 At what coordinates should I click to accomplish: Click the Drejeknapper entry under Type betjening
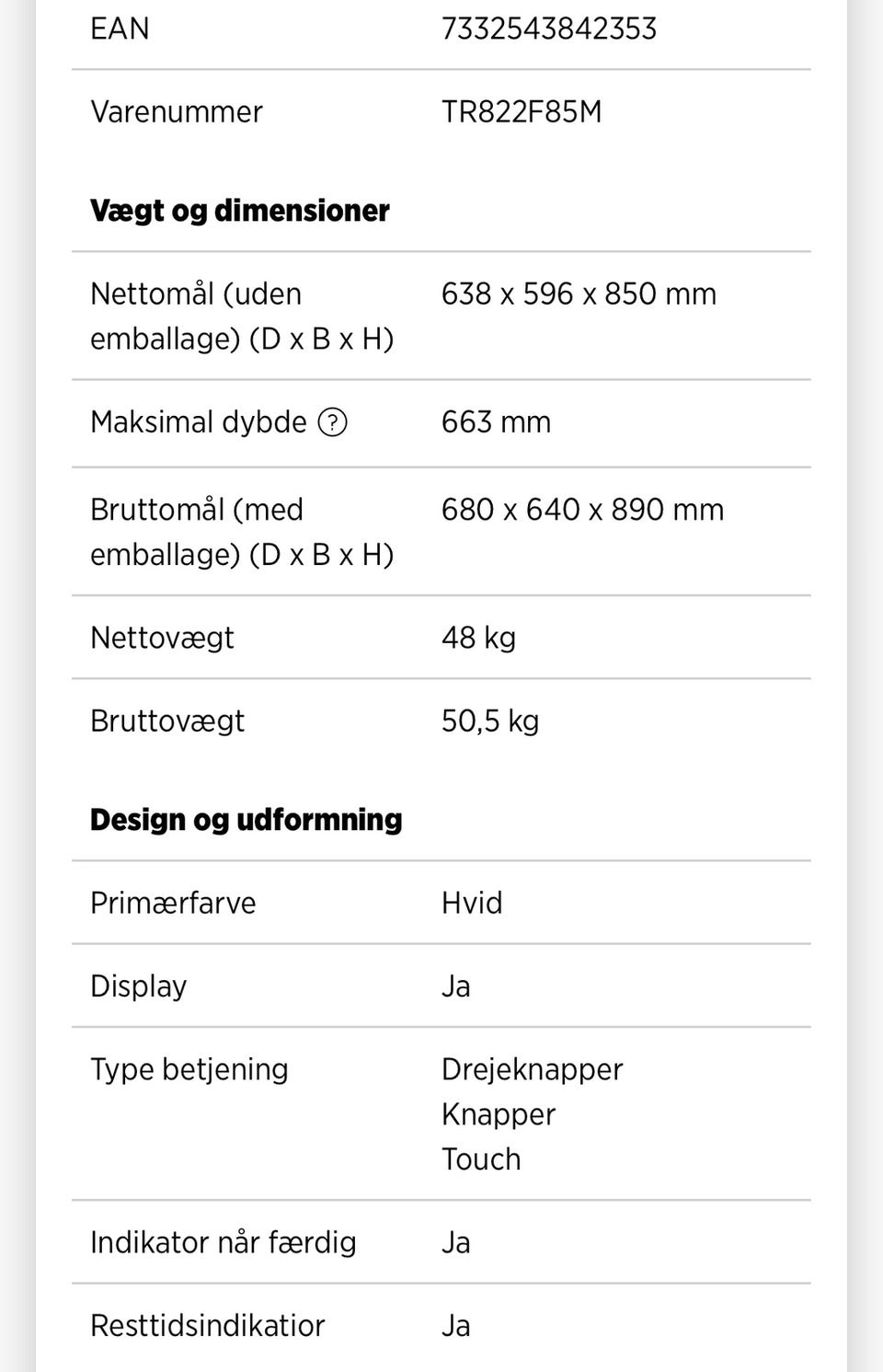pos(532,1069)
